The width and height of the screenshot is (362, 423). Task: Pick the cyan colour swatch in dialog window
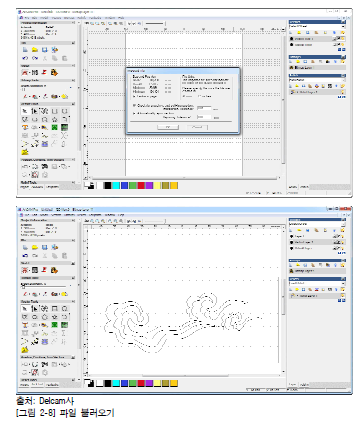tap(116, 185)
